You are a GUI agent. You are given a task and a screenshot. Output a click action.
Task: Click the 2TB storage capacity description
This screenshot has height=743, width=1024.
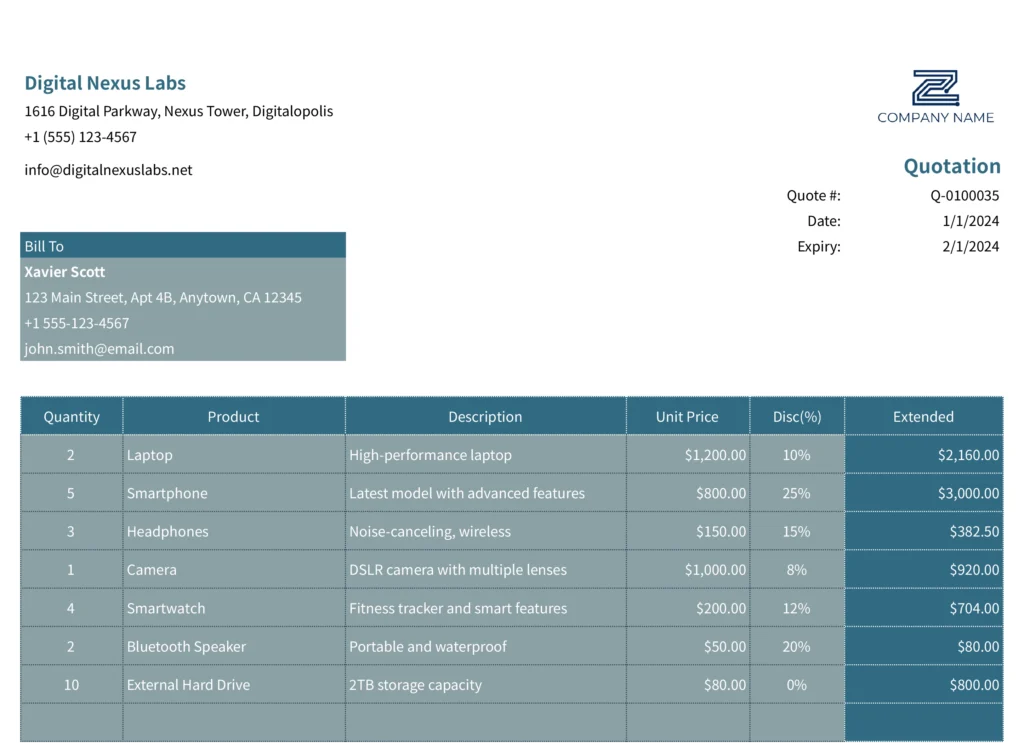tap(486, 684)
